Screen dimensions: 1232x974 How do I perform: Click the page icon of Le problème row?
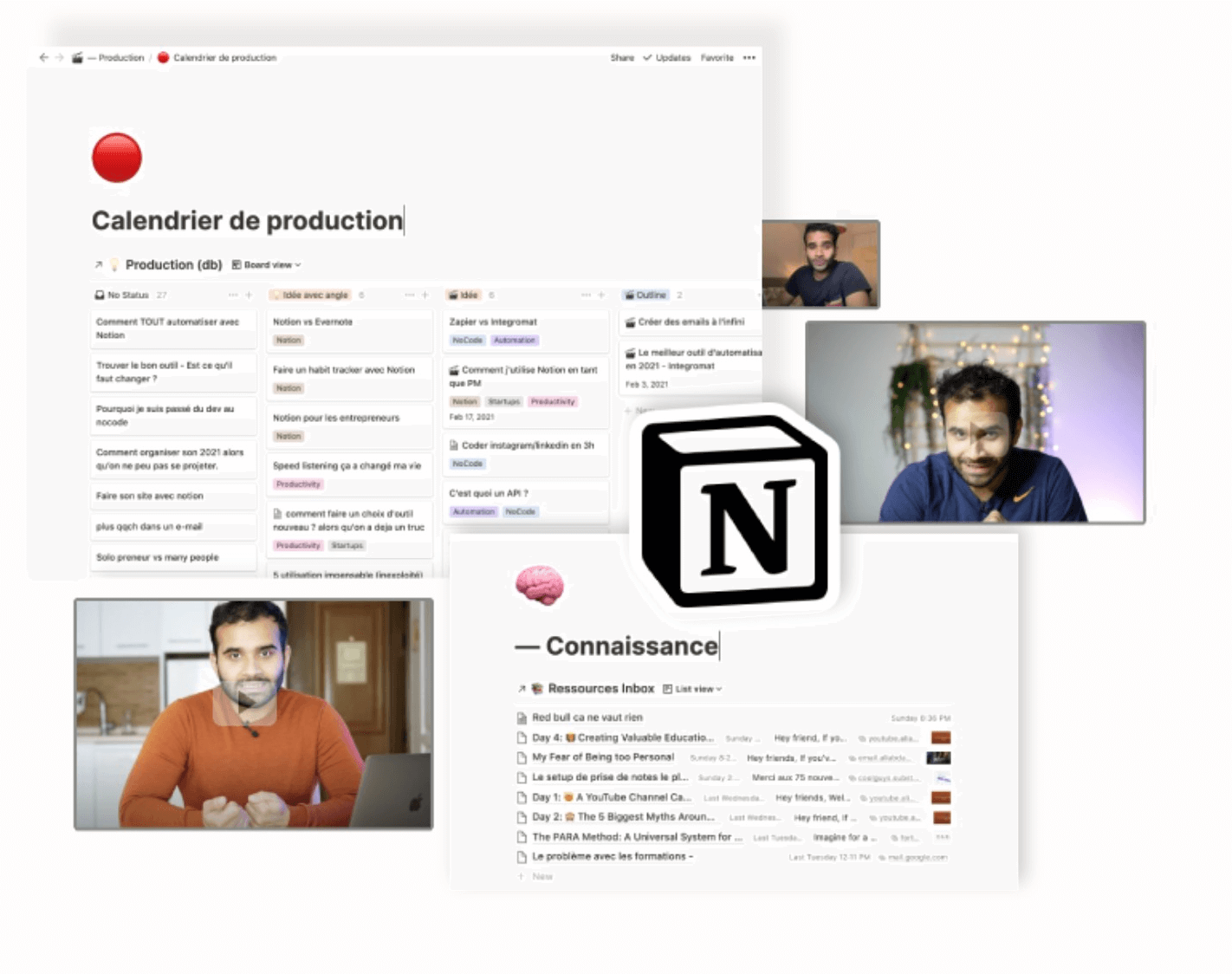(x=522, y=857)
